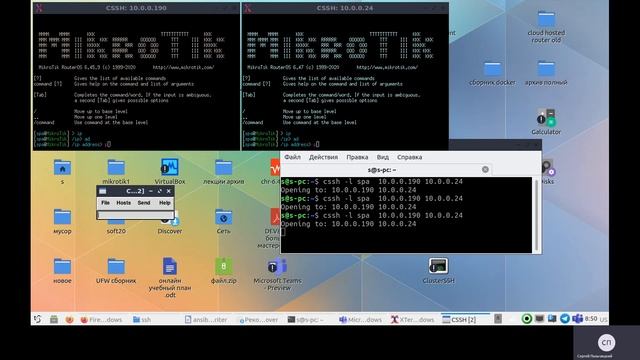Click the terminal window vertical scrollbar
Viewport: 640px width, 360px height.
point(536,216)
